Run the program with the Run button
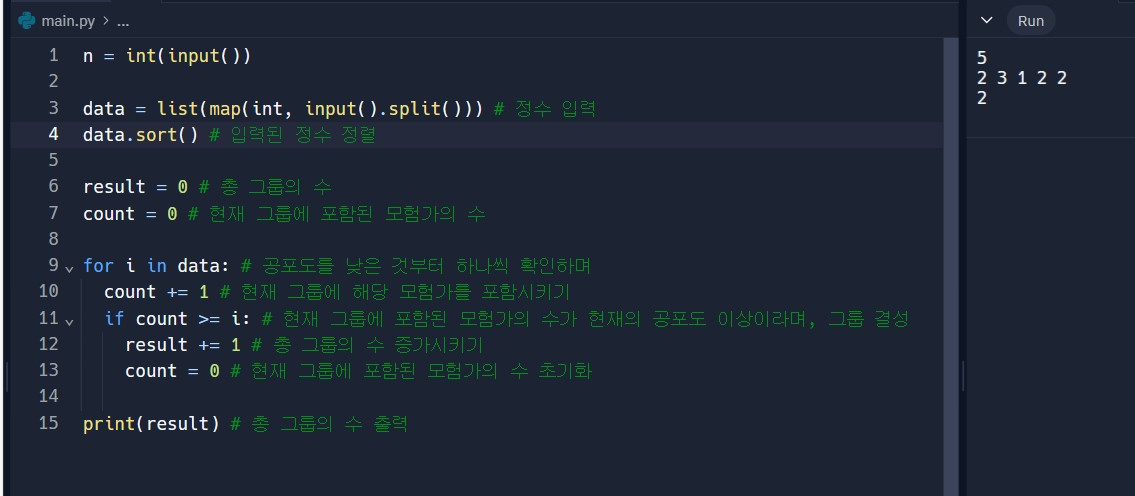 1031,20
